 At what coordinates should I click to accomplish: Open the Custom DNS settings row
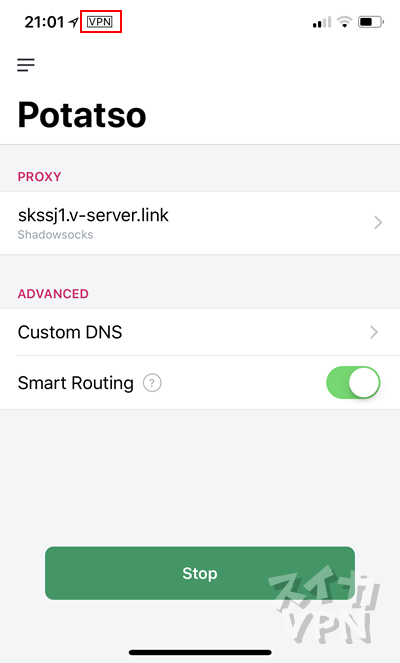[x=200, y=332]
